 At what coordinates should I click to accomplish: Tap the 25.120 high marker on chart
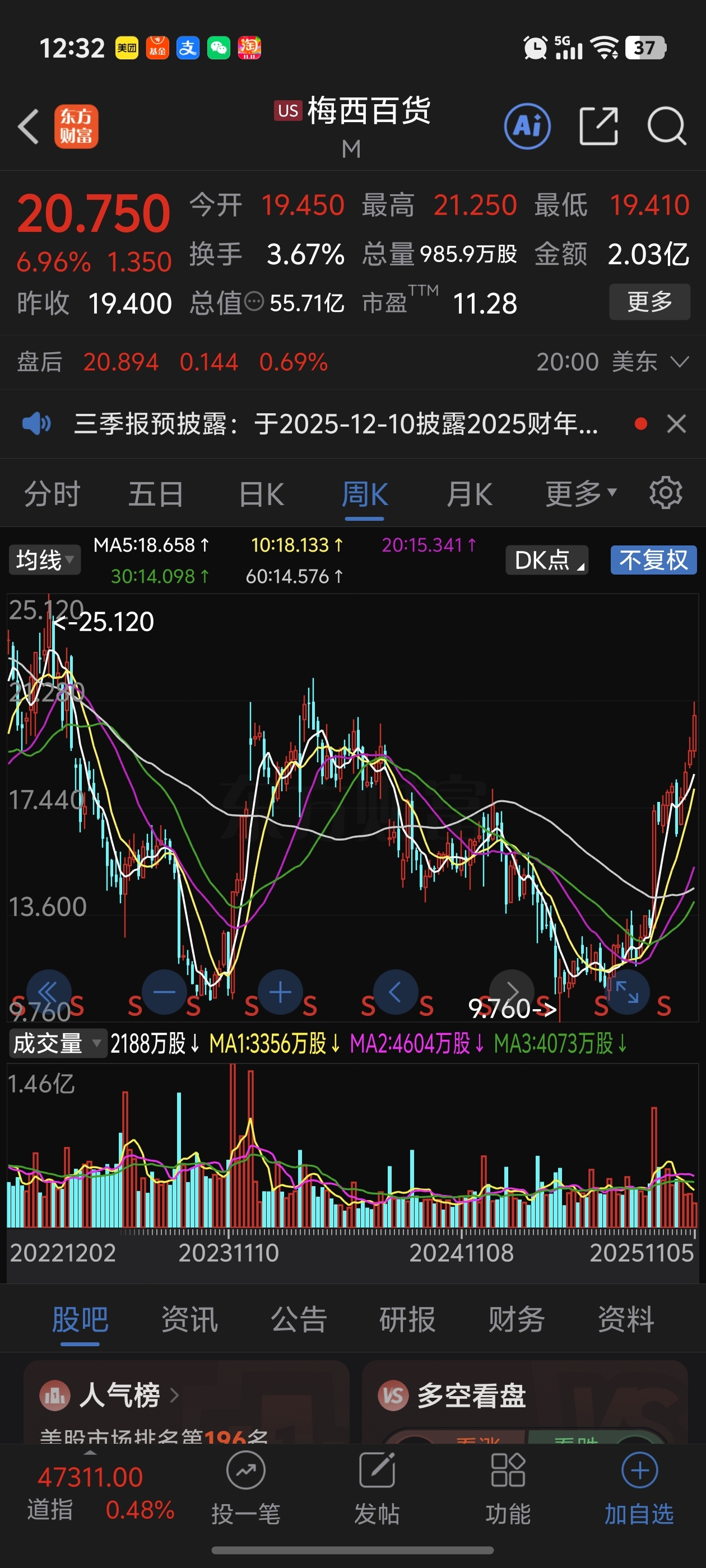click(x=104, y=622)
